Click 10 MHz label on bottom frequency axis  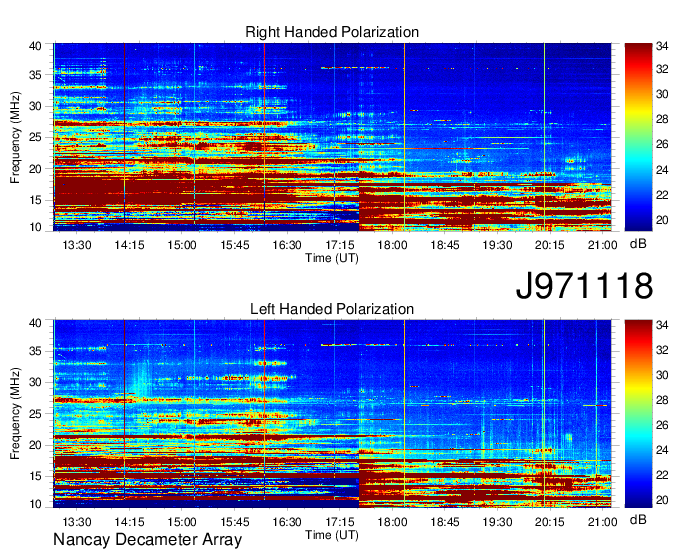pos(36,504)
